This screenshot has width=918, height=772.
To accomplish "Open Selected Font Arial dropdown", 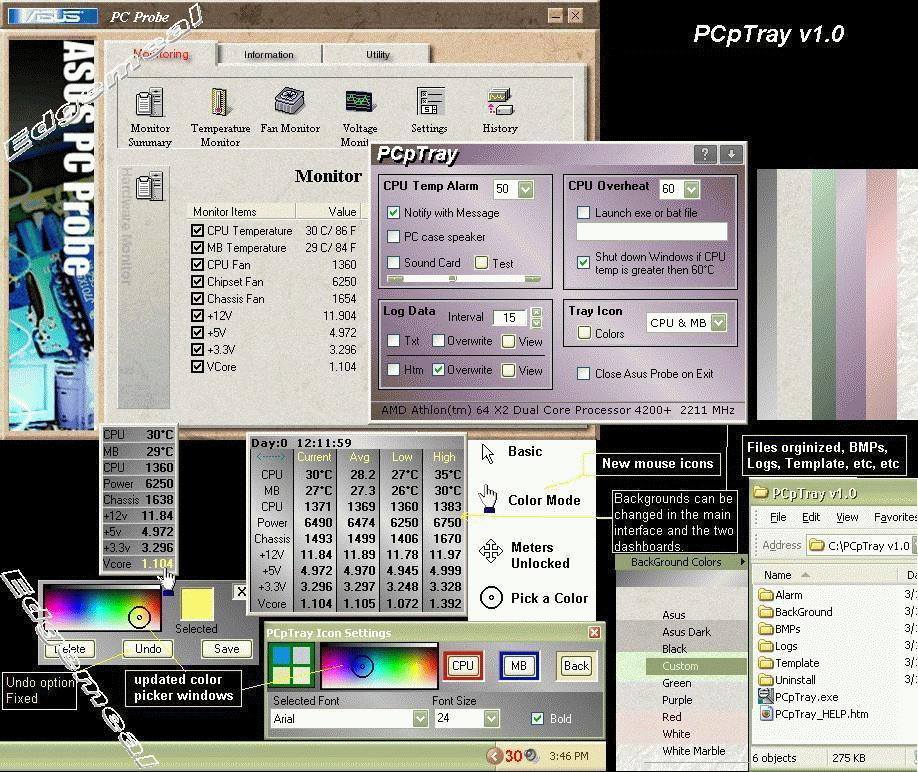I will (420, 718).
